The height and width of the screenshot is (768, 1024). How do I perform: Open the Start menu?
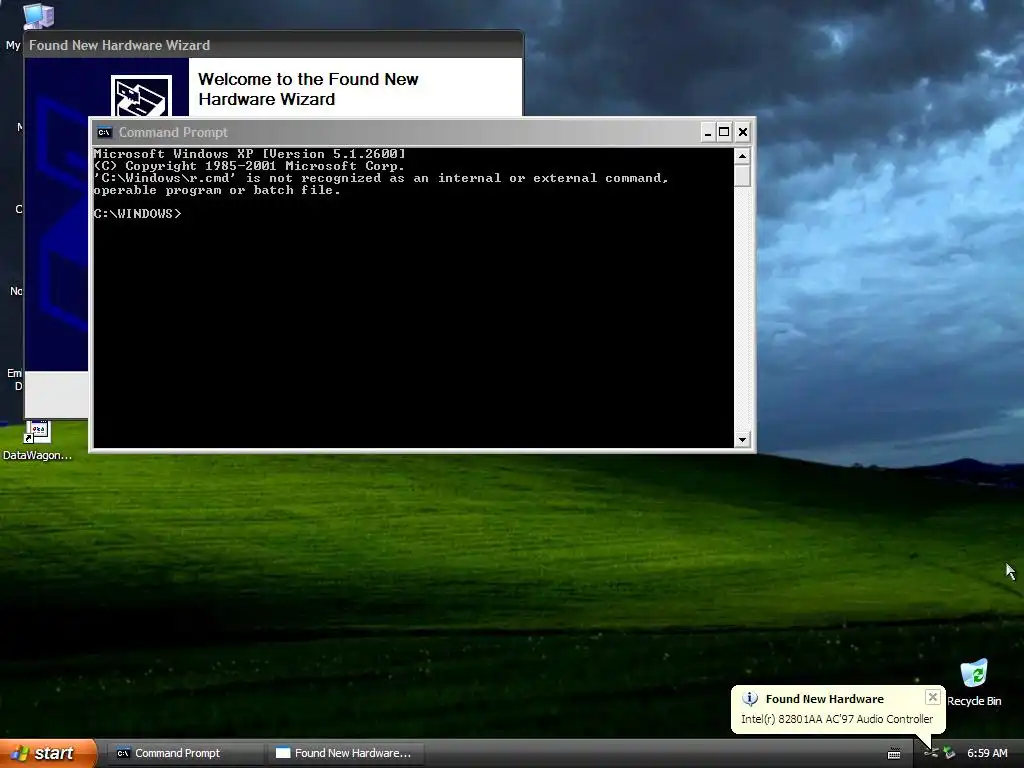click(x=48, y=753)
